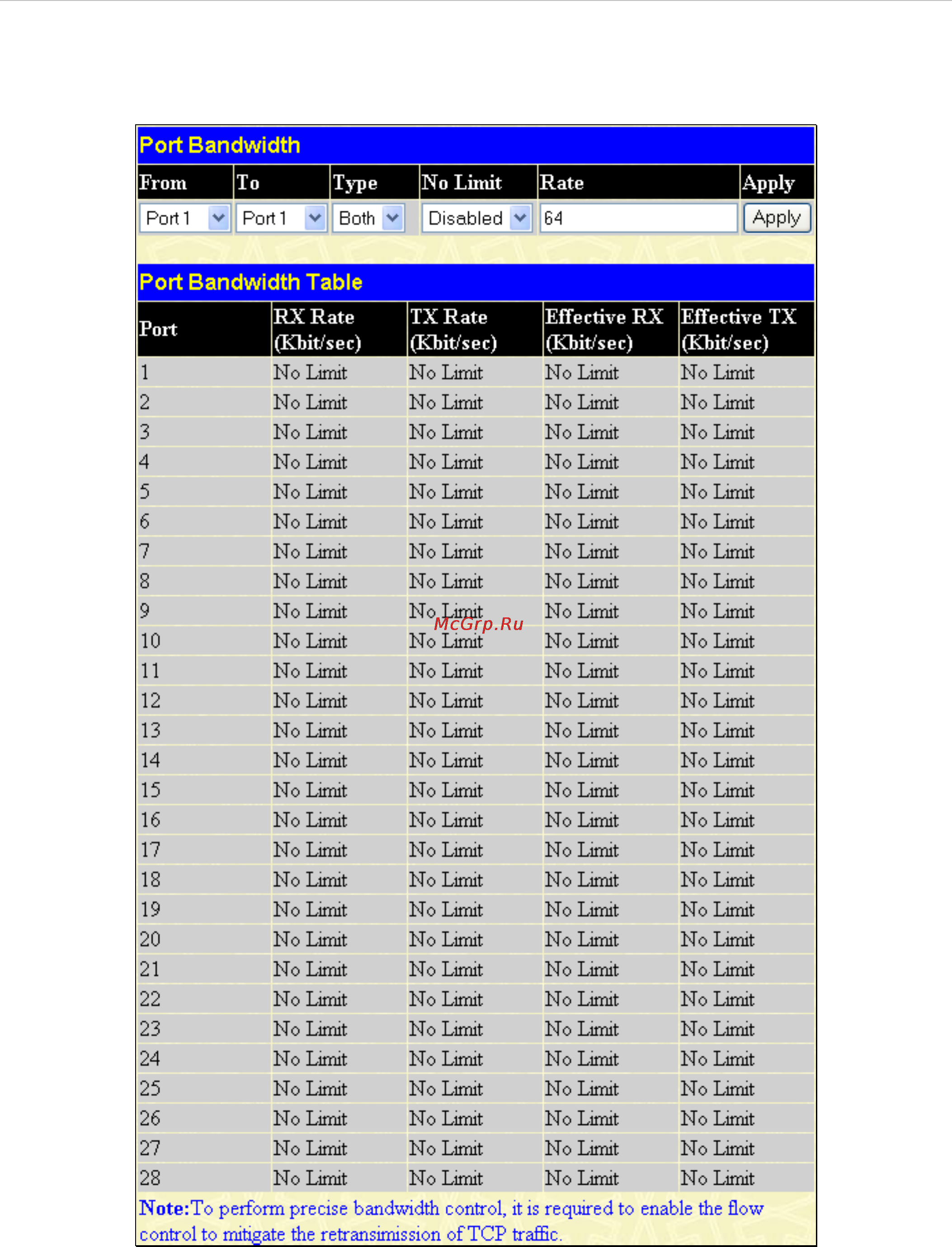
Task: Click RX Rate value for port 13
Action: [x=311, y=730]
